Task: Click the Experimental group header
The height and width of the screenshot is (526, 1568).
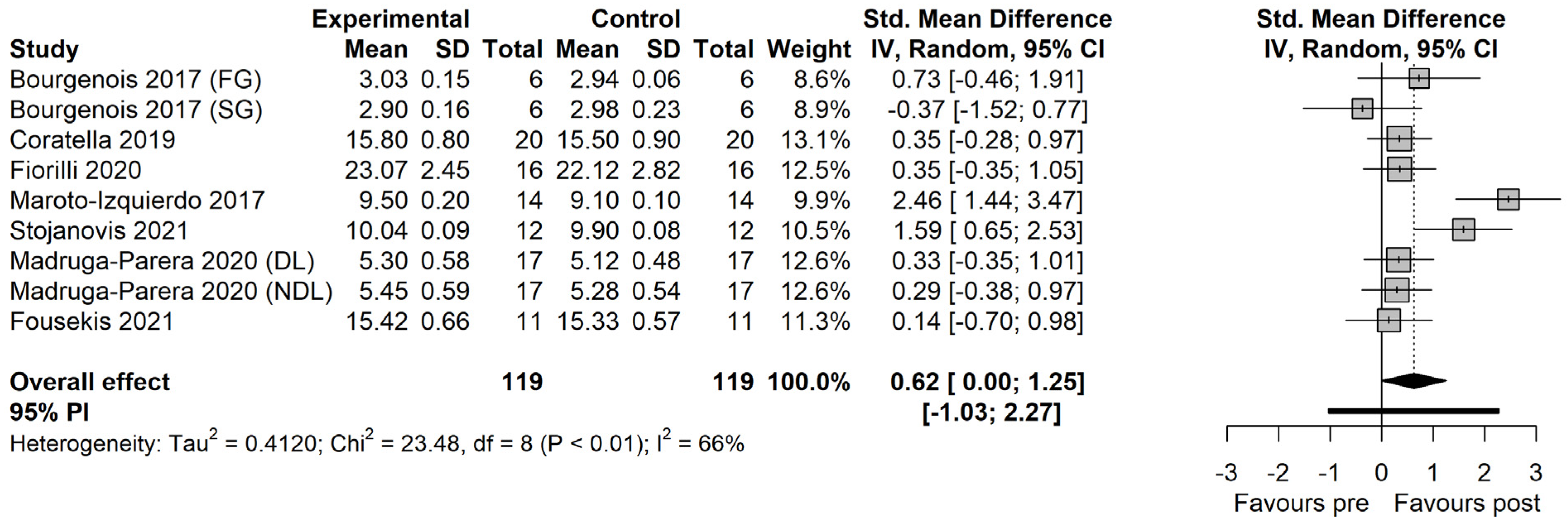Action: pos(391,19)
